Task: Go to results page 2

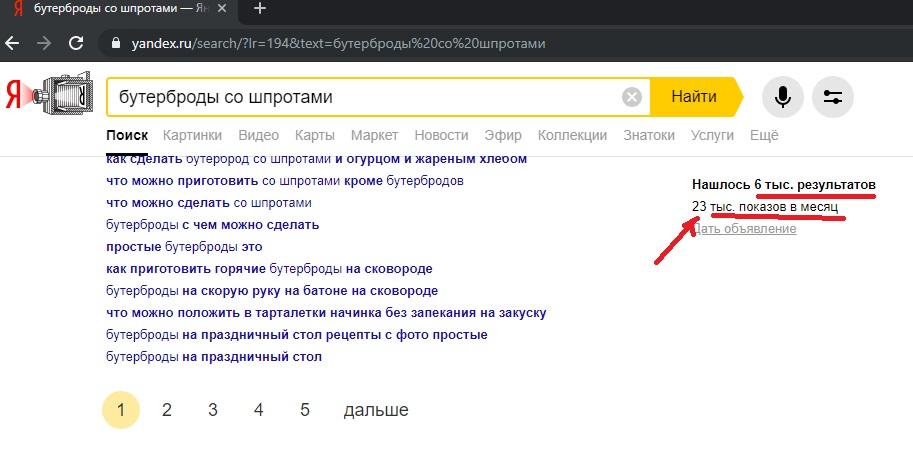Action: (x=167, y=410)
